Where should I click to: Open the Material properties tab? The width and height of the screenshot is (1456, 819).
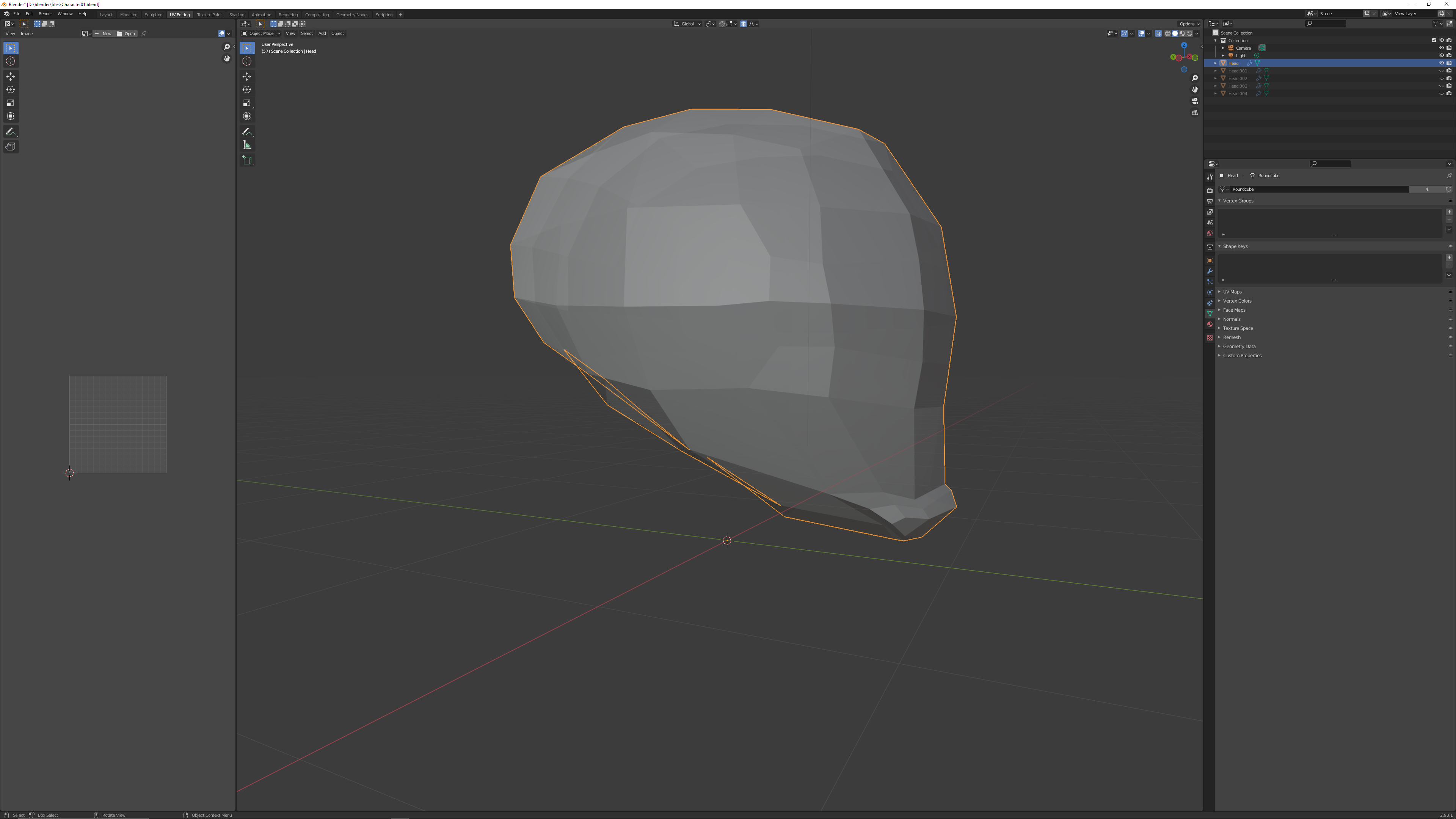(x=1210, y=325)
